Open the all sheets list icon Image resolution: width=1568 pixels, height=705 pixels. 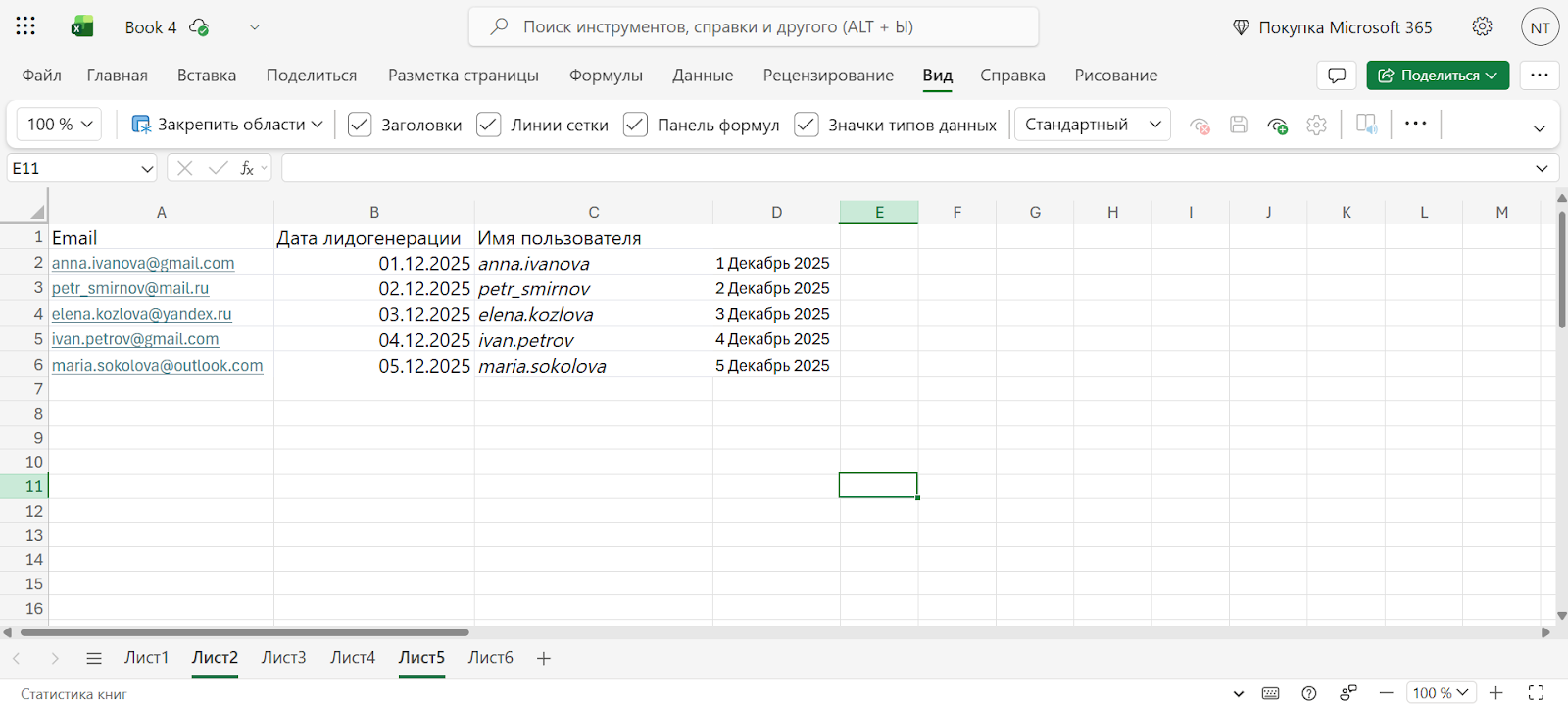click(x=94, y=658)
